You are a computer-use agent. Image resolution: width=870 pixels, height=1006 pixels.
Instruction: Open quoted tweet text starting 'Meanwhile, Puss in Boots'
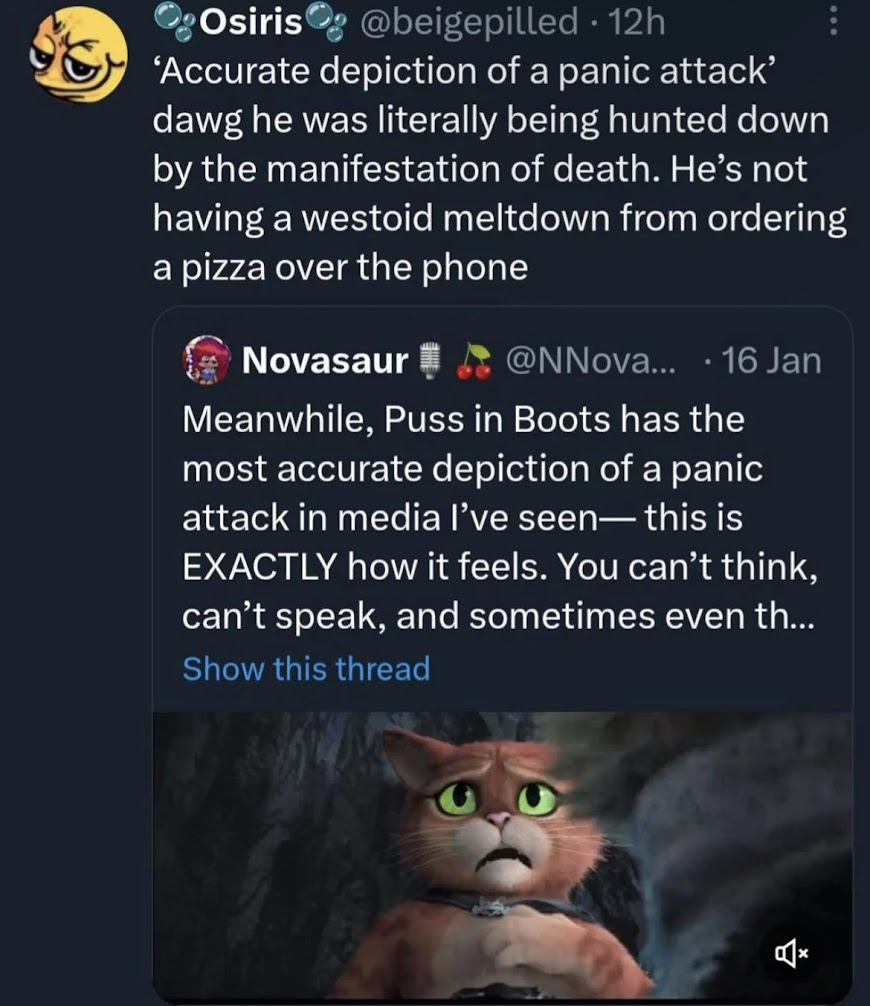pos(463,419)
